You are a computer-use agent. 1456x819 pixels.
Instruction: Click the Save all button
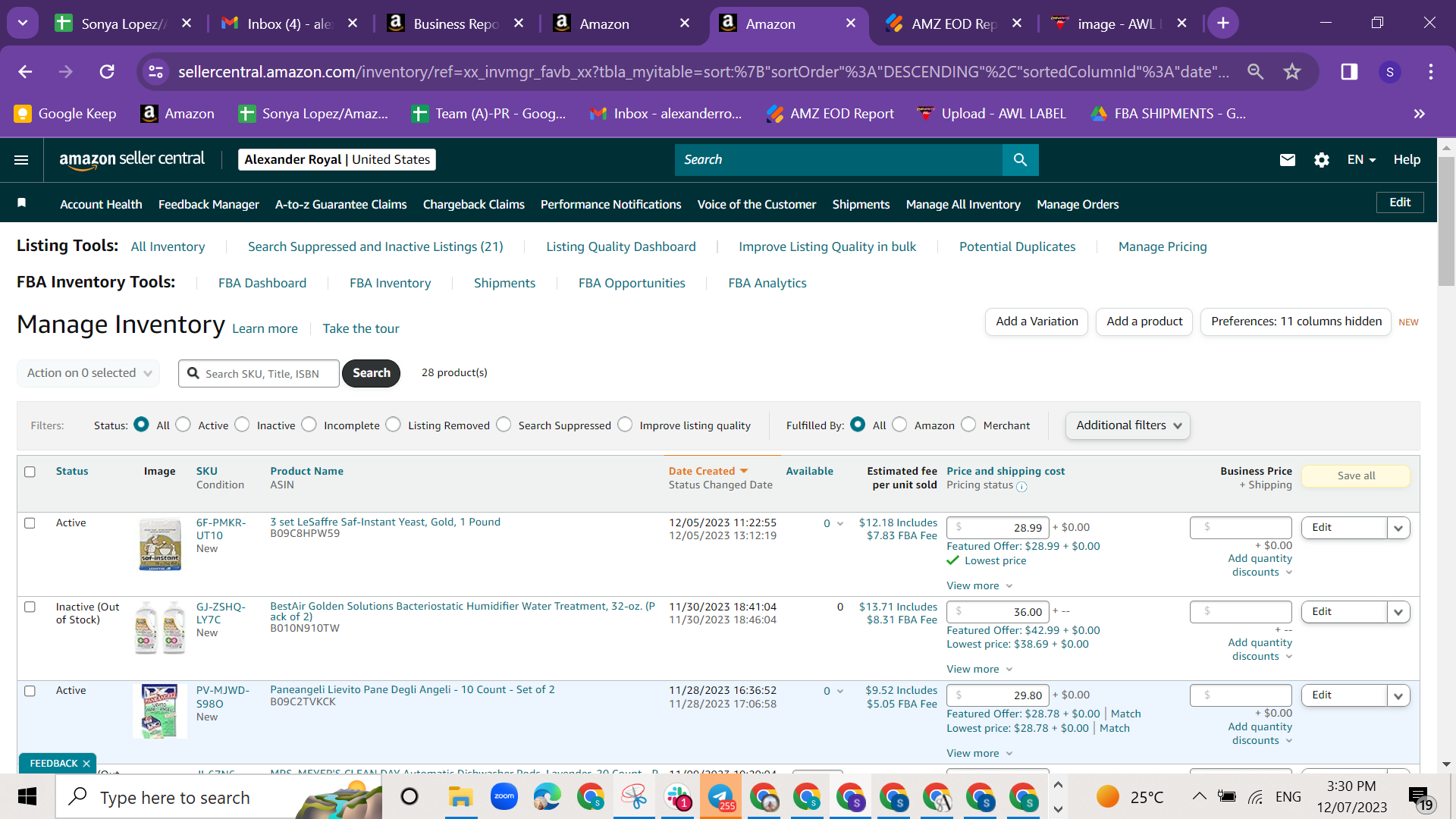(x=1356, y=476)
